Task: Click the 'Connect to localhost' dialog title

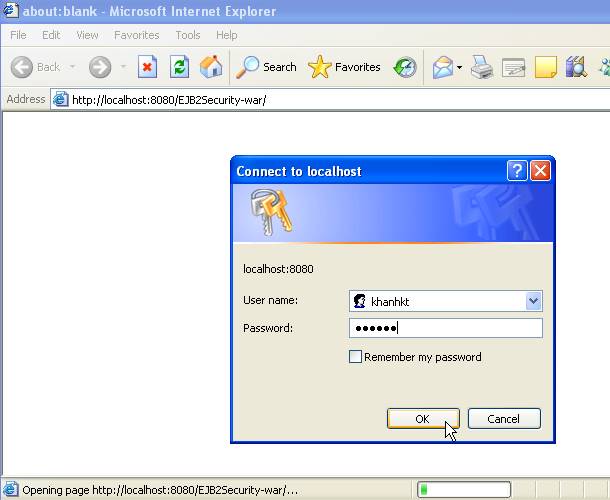Action: (x=299, y=171)
